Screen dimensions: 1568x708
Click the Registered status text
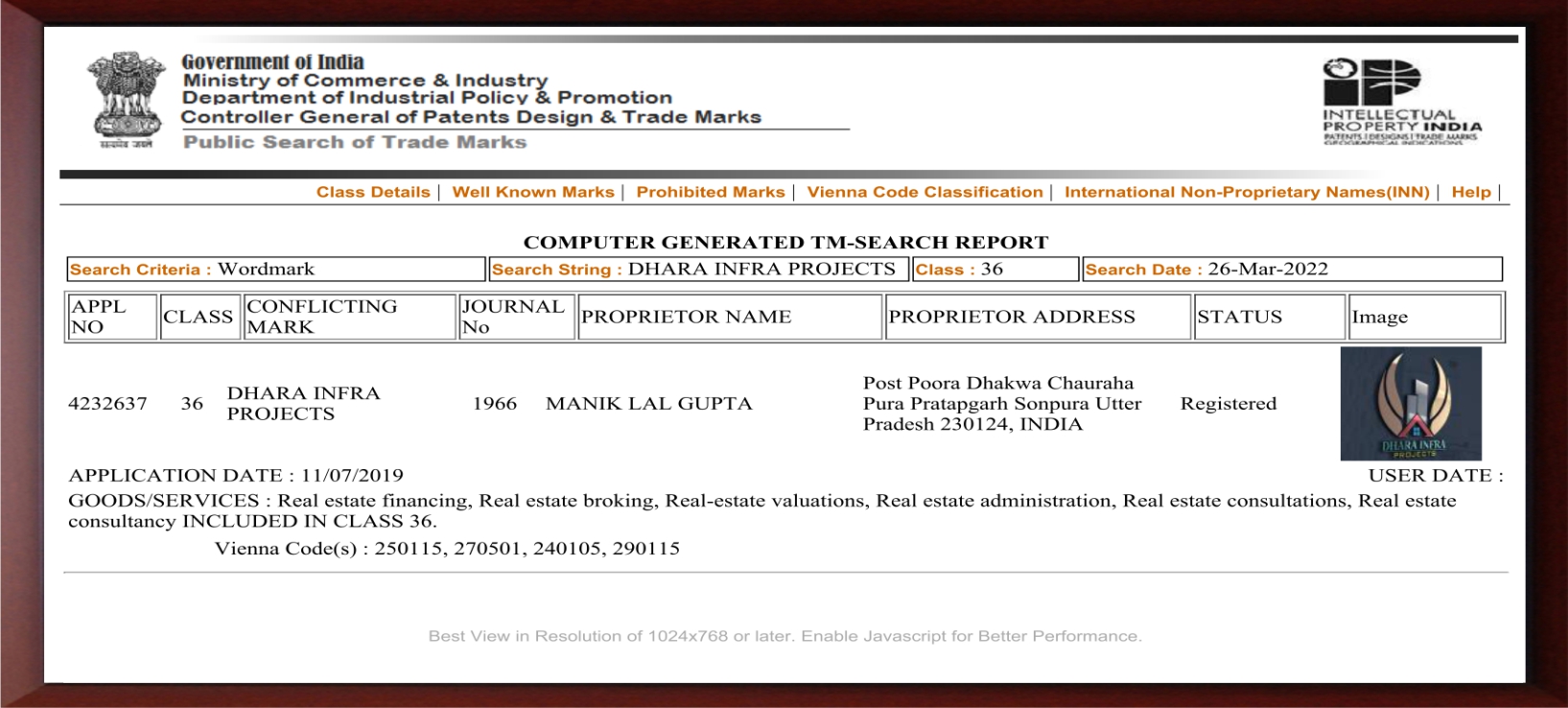pos(1228,404)
